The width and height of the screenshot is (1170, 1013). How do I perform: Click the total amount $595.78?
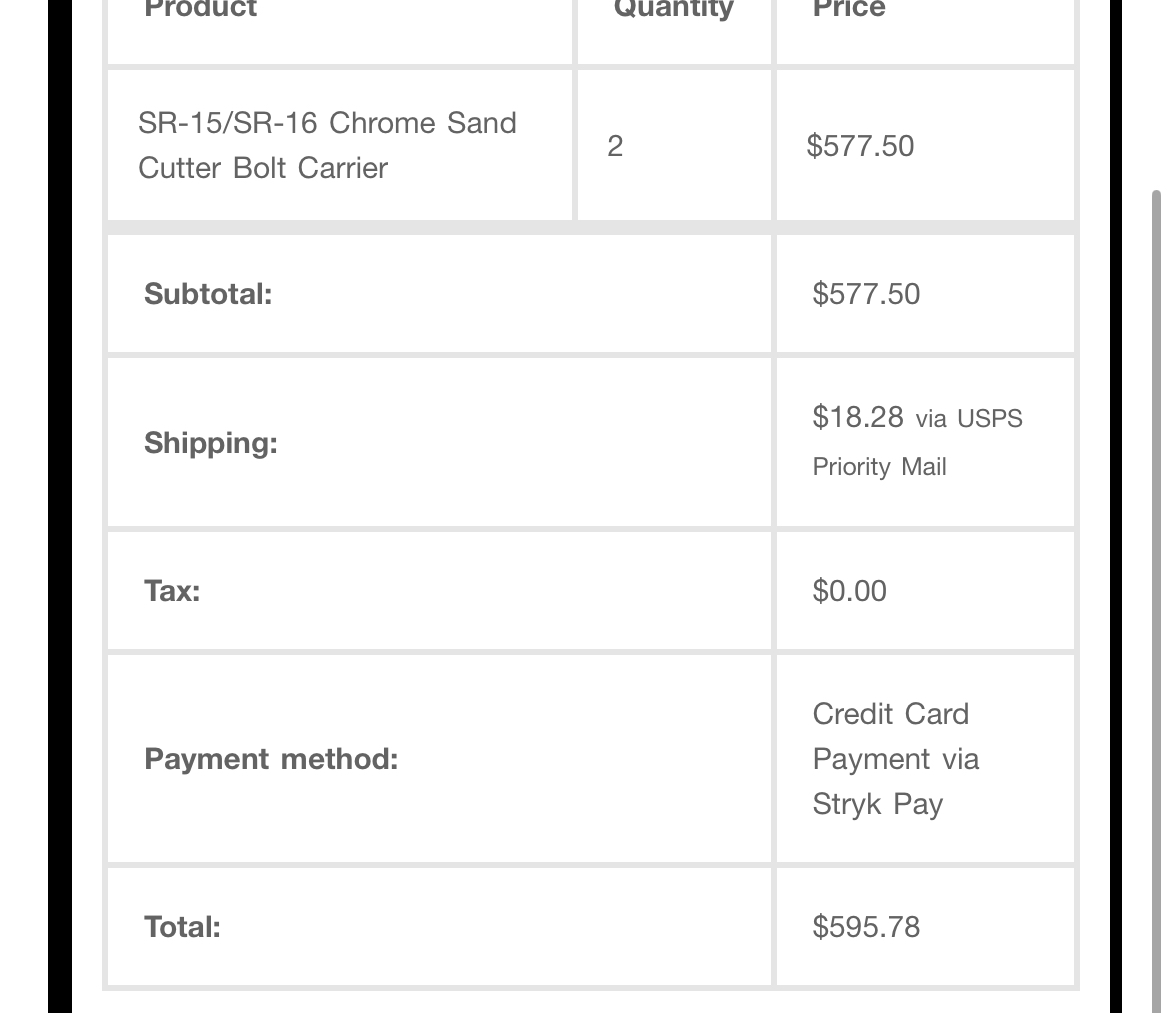pos(866,927)
